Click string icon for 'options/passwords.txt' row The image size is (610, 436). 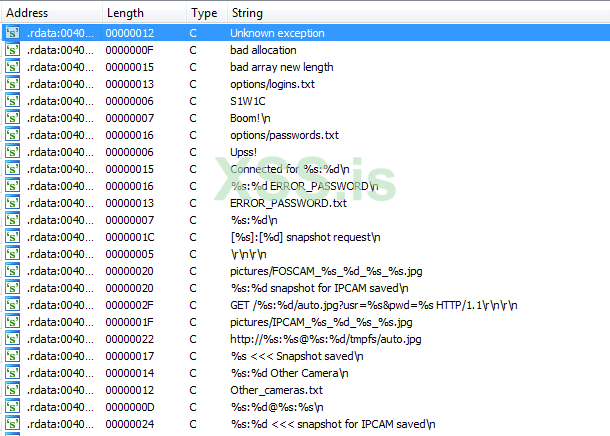pos(12,135)
